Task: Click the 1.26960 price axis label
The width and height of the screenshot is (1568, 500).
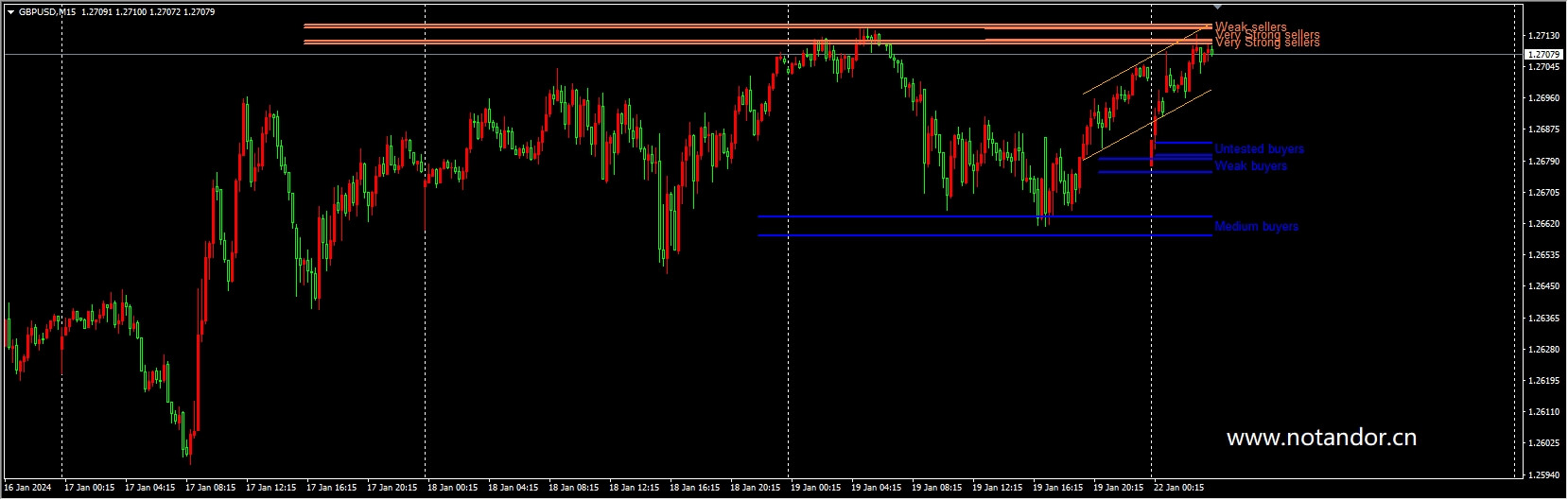Action: point(1543,98)
